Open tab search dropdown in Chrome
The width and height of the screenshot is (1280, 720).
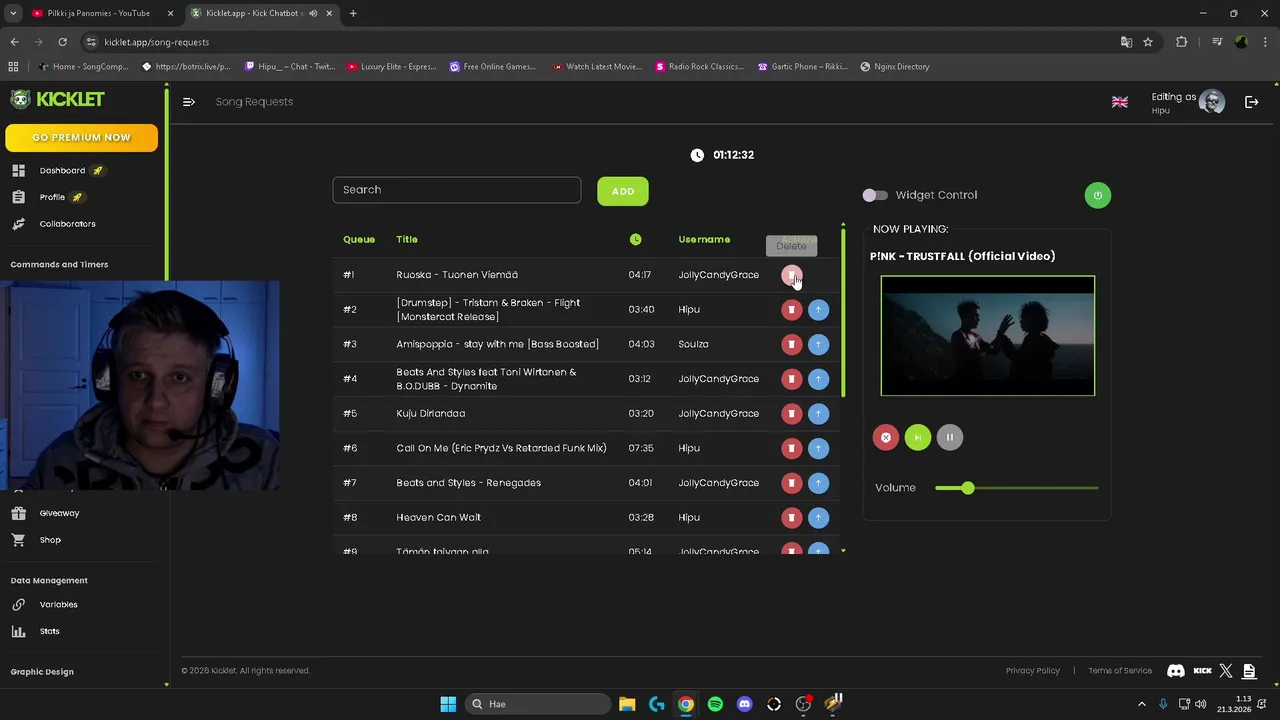(x=13, y=13)
